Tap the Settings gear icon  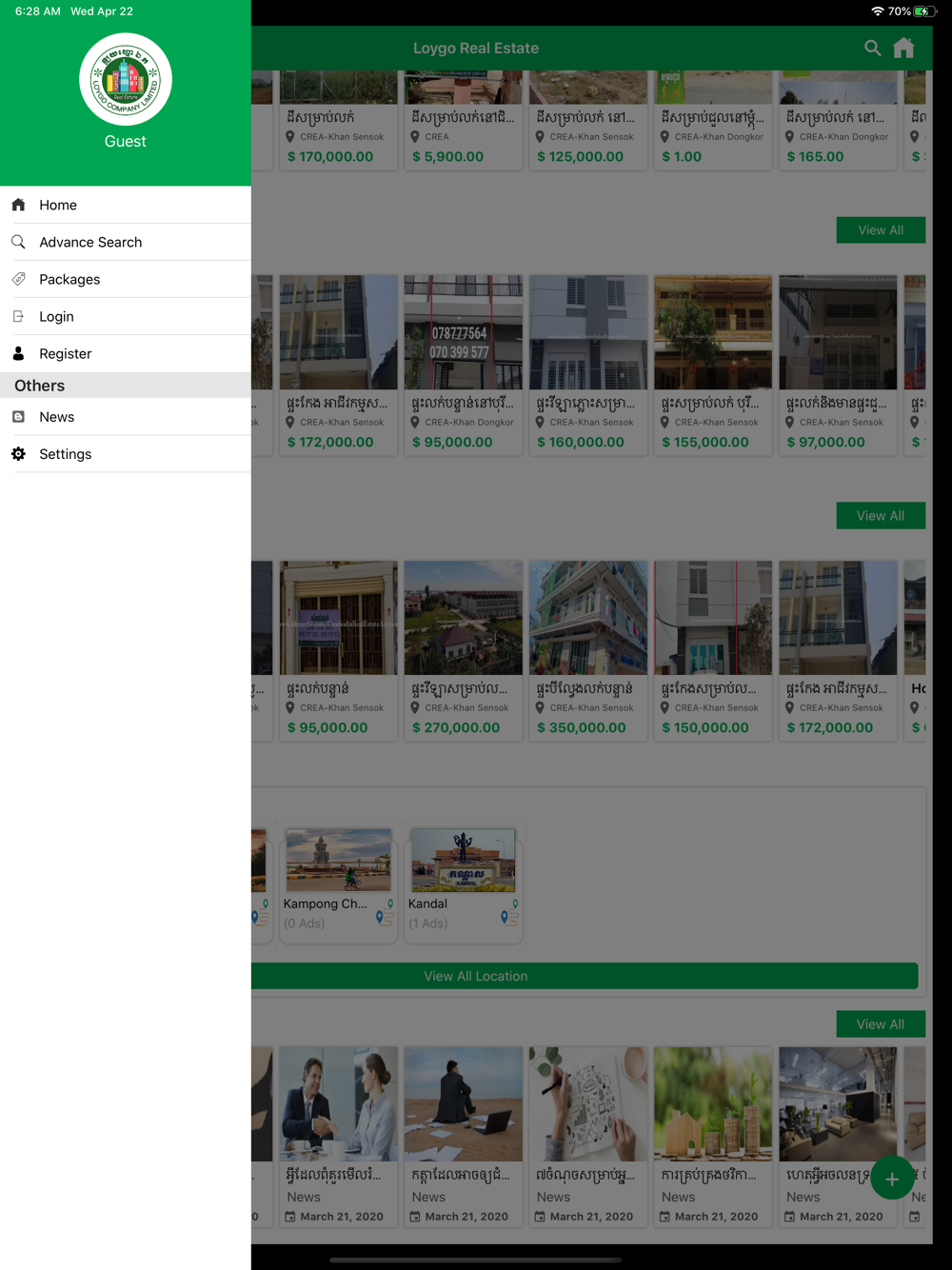18,454
